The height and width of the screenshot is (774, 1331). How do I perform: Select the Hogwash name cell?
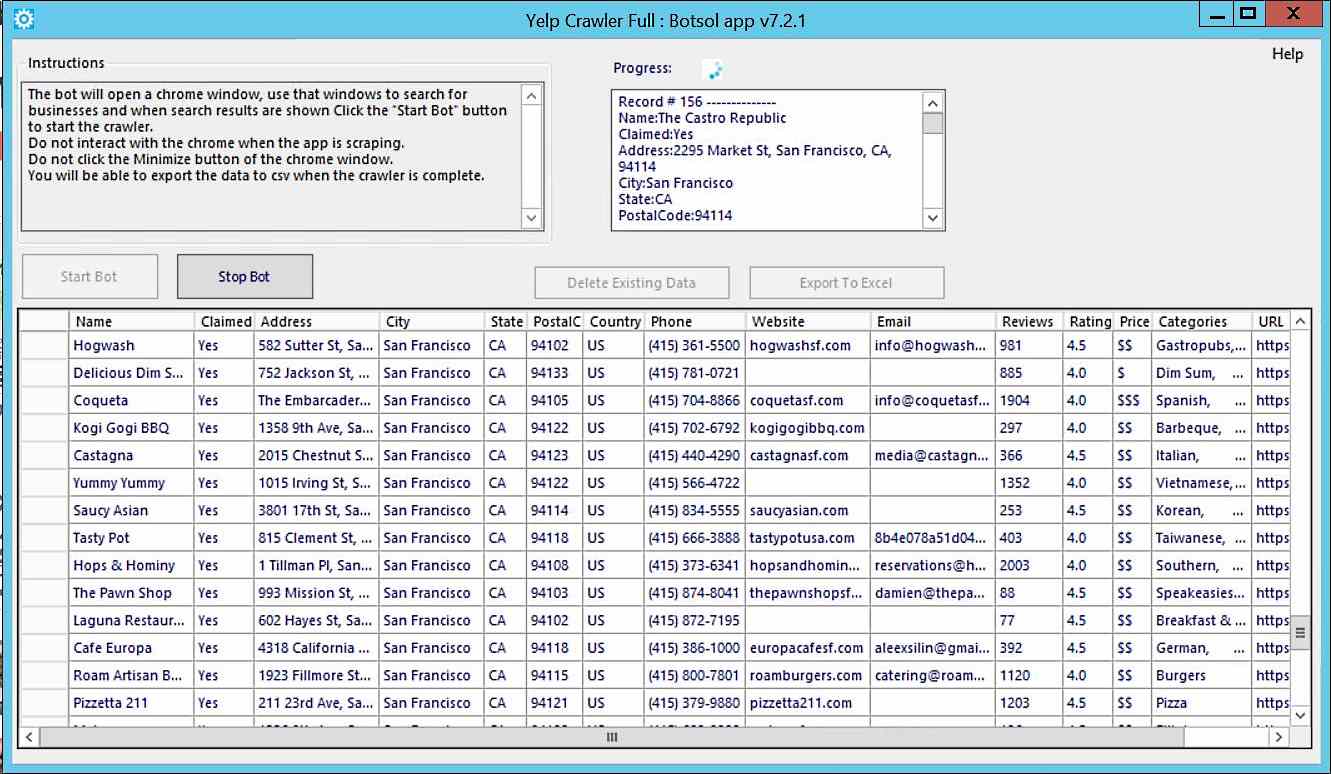[132, 346]
